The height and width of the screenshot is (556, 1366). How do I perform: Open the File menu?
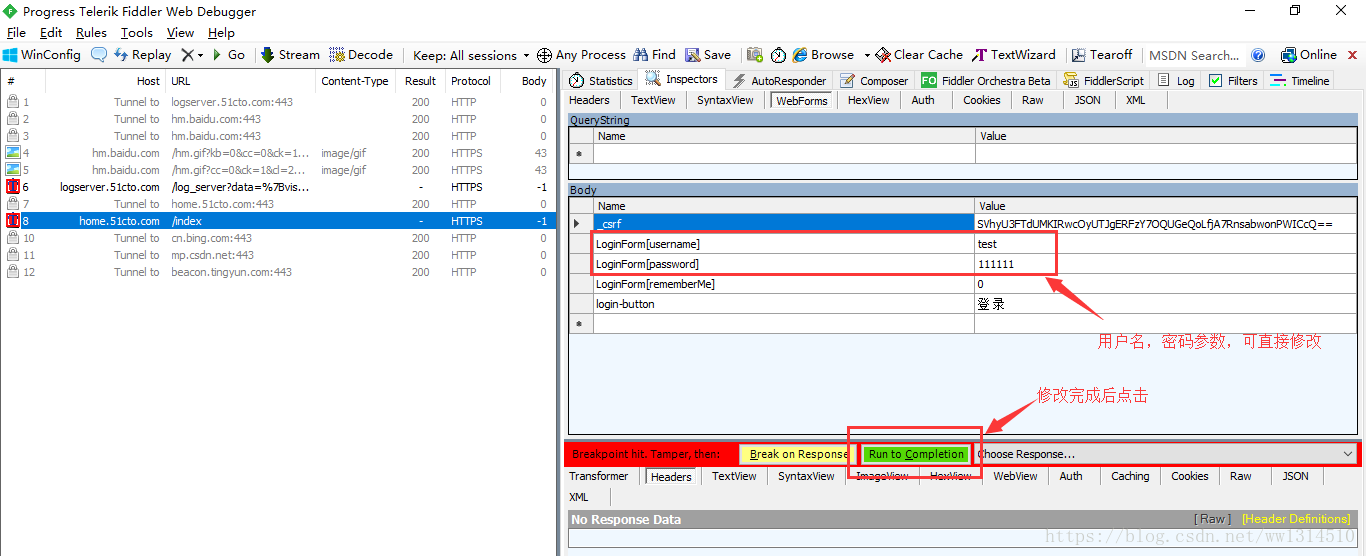tap(17, 33)
